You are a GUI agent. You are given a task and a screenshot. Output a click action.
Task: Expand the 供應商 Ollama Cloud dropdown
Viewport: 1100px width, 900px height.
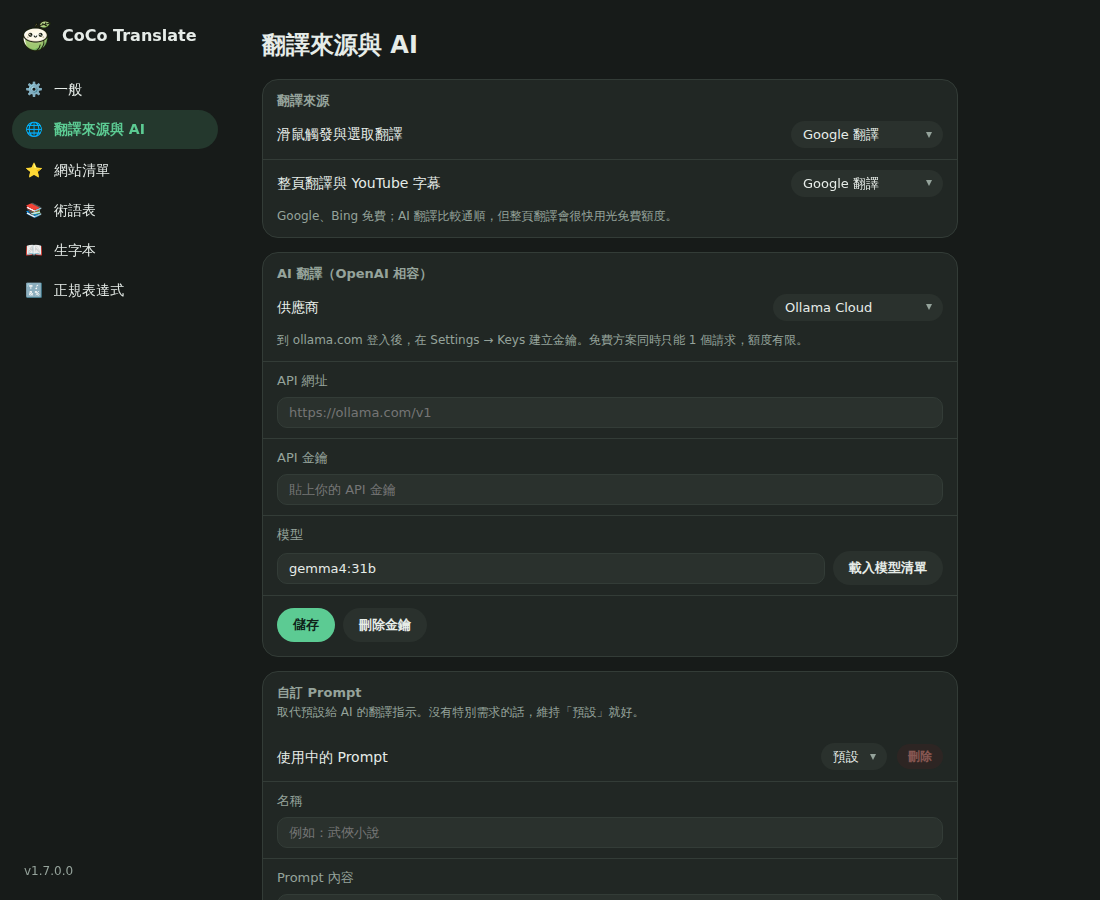tap(857, 307)
